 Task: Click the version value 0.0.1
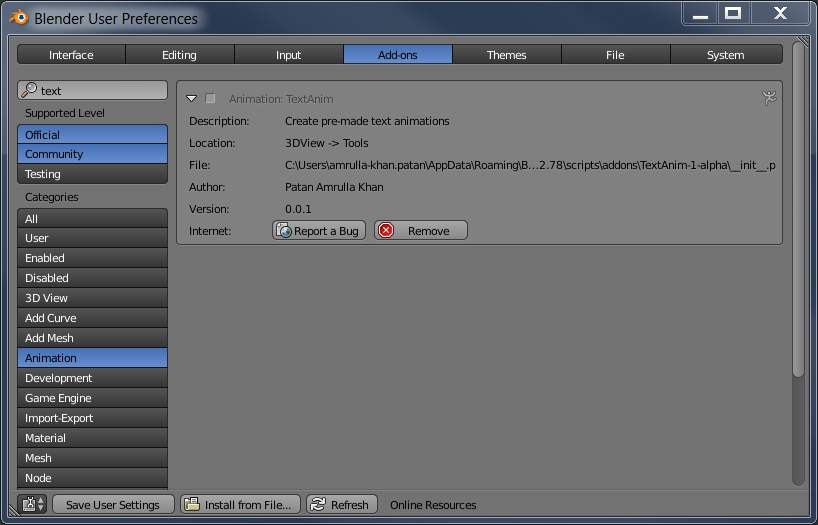coord(298,209)
